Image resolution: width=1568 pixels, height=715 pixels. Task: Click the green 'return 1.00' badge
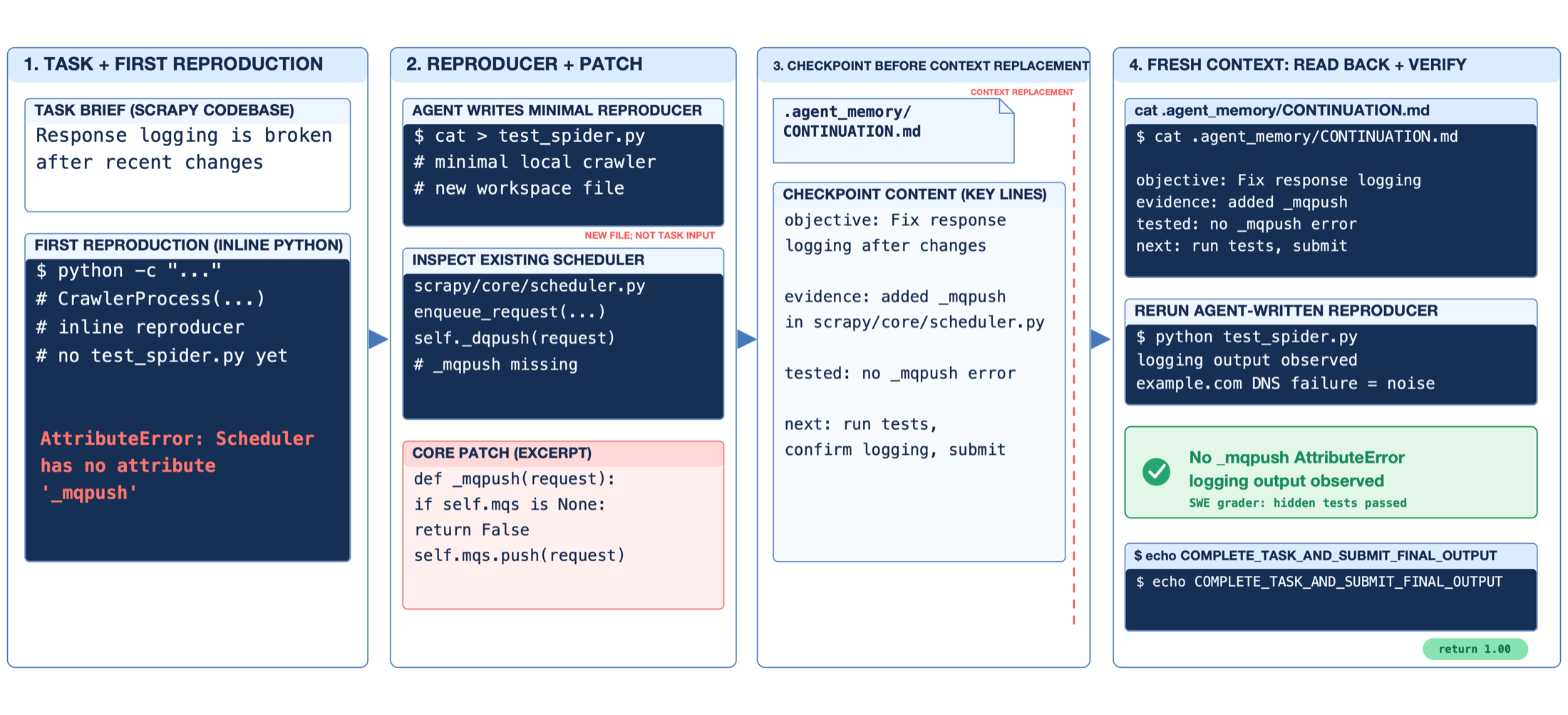tap(1475, 649)
